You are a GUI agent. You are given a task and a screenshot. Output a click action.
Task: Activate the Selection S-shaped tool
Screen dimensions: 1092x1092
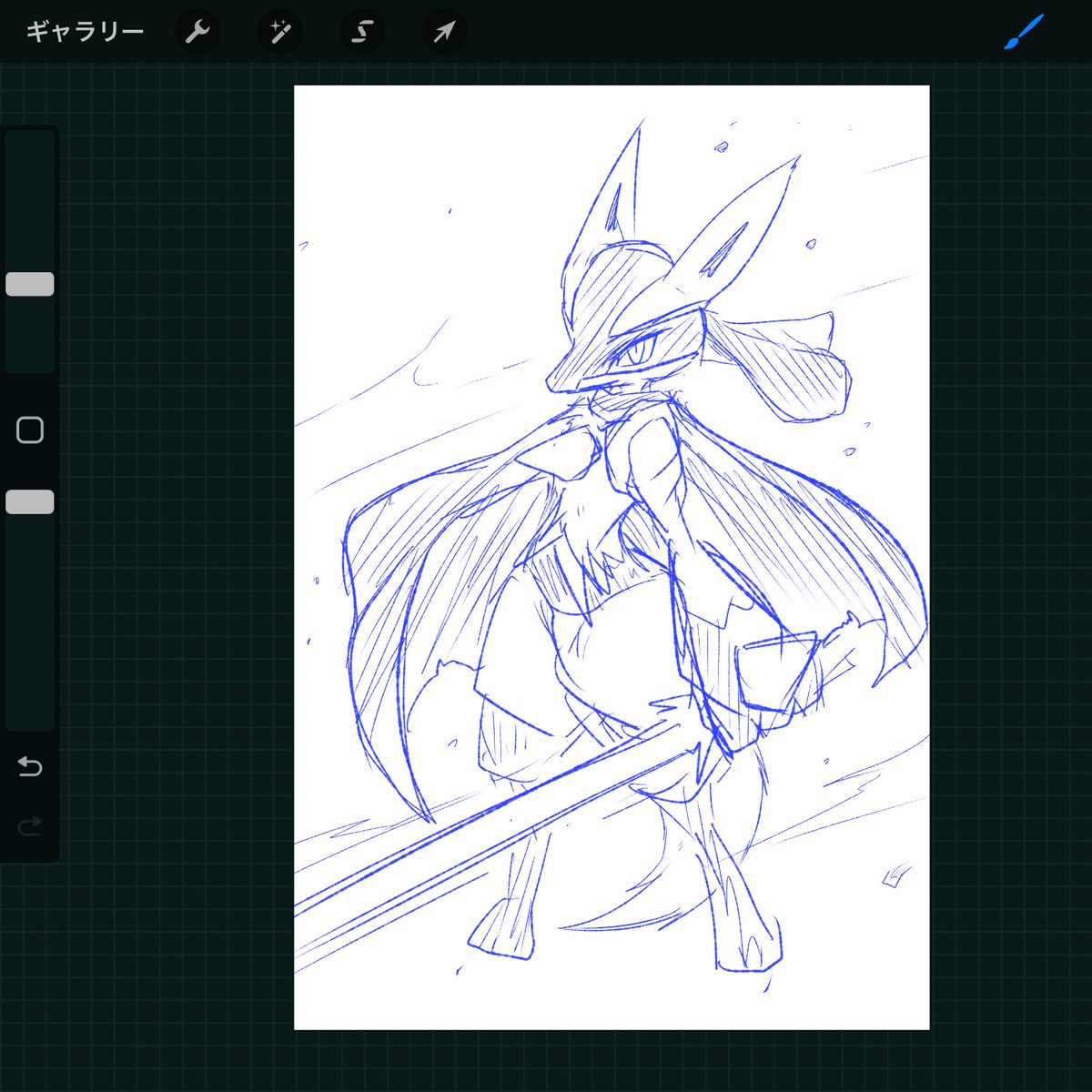[362, 33]
